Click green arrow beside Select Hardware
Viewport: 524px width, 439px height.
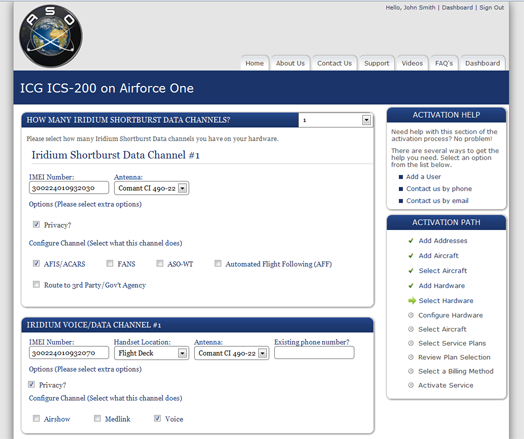(x=412, y=300)
